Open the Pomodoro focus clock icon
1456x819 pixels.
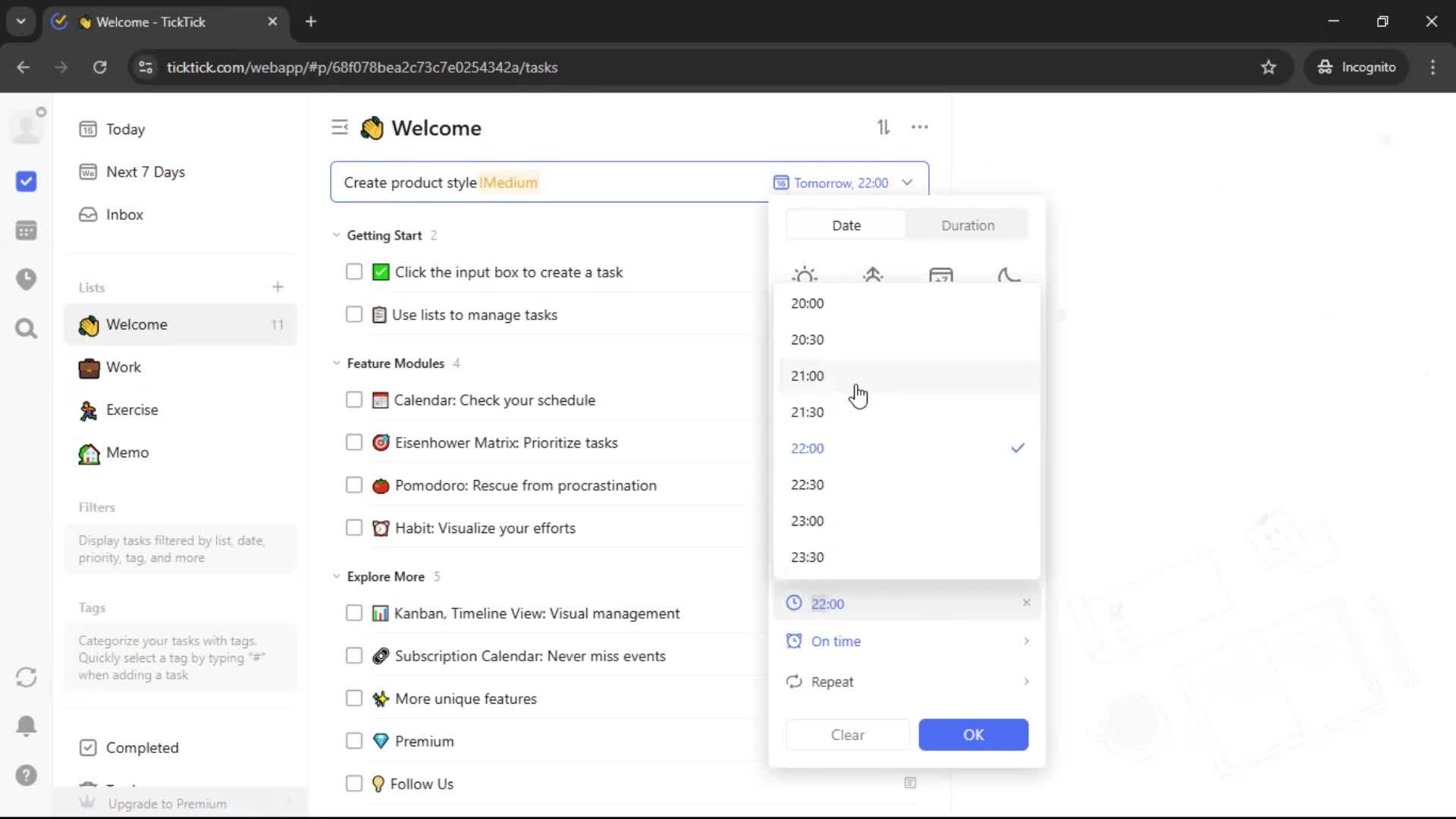point(26,279)
